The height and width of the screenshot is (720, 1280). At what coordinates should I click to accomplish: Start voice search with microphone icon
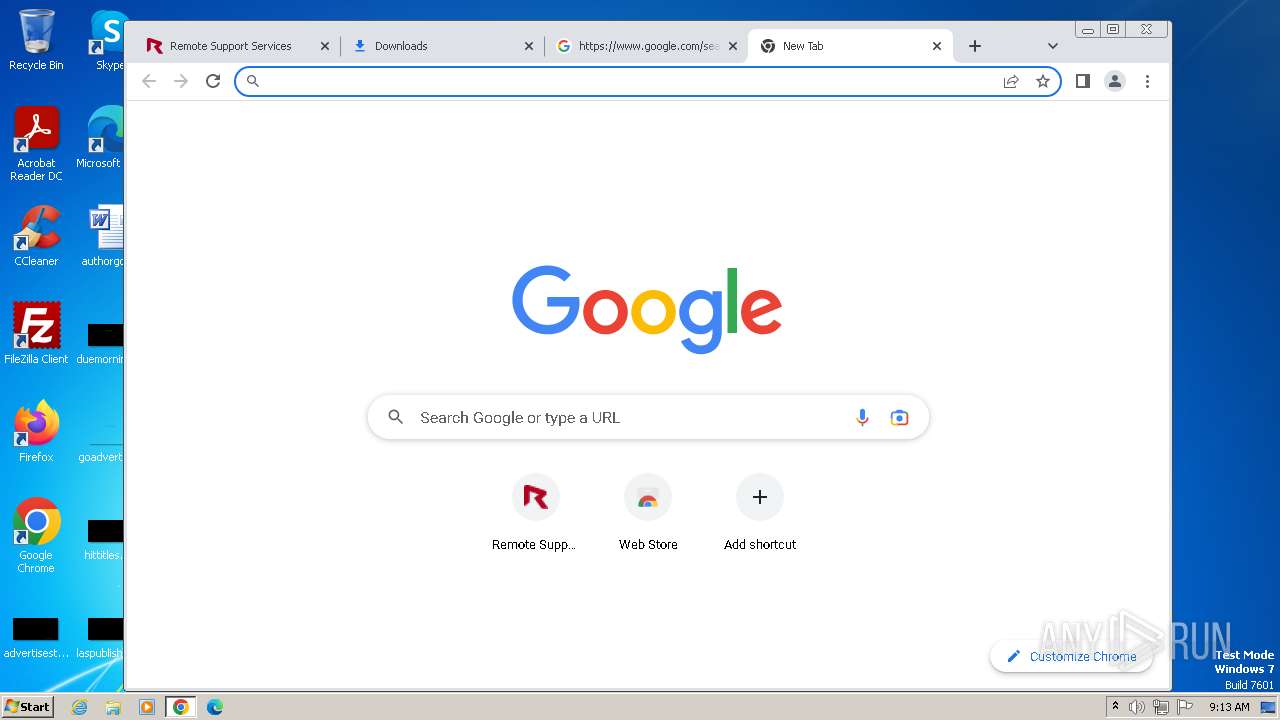click(862, 418)
